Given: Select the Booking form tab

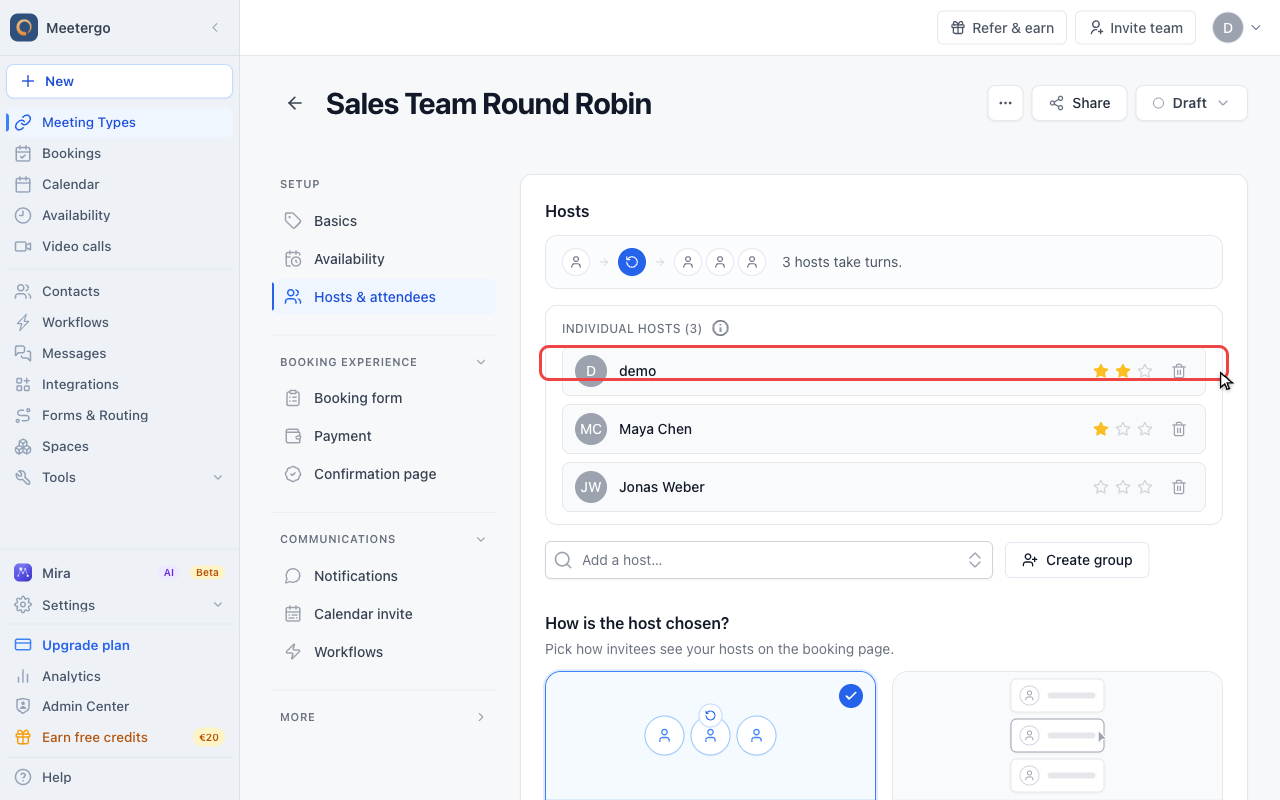Looking at the screenshot, I should [384, 398].
